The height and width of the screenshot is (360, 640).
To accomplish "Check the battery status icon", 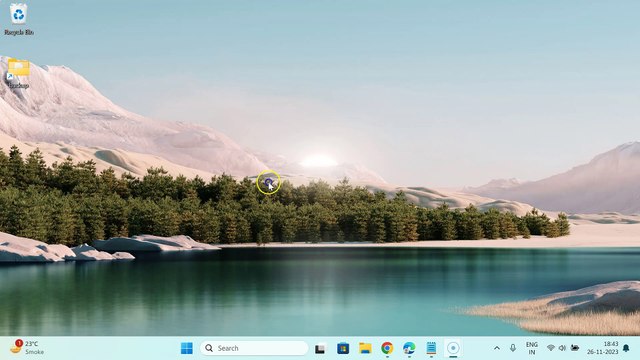I will click(575, 348).
